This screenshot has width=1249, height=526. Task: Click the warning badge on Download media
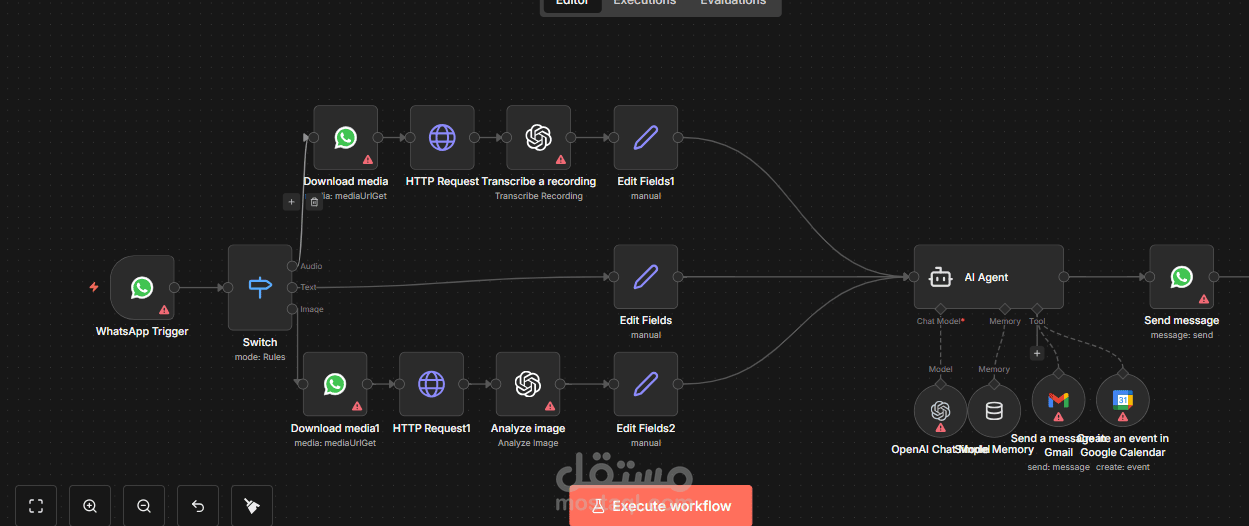[x=368, y=159]
